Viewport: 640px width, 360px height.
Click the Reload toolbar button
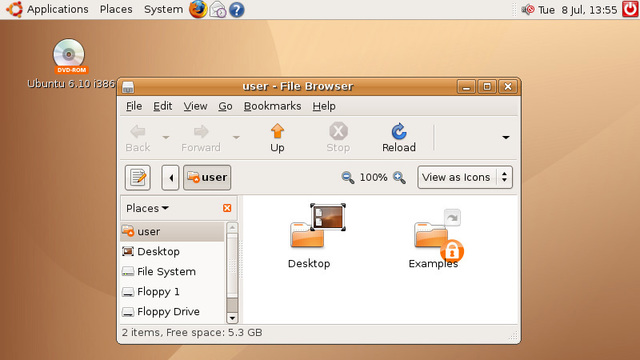pyautogui.click(x=399, y=138)
